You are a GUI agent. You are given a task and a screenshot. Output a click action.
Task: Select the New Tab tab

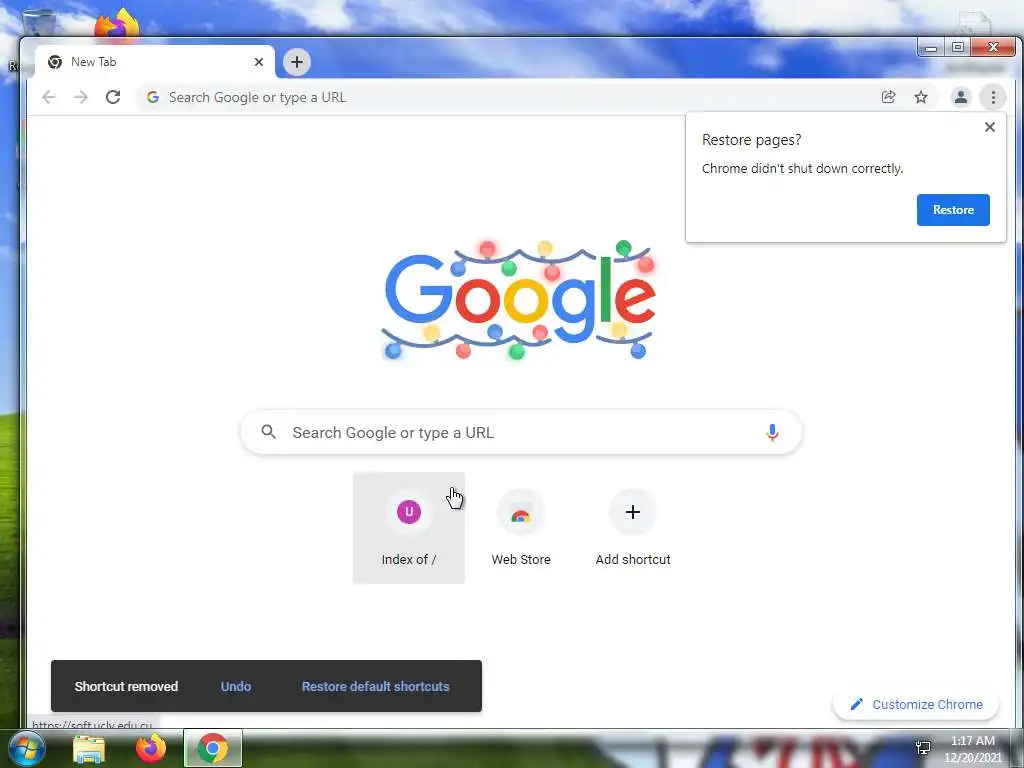tap(155, 62)
